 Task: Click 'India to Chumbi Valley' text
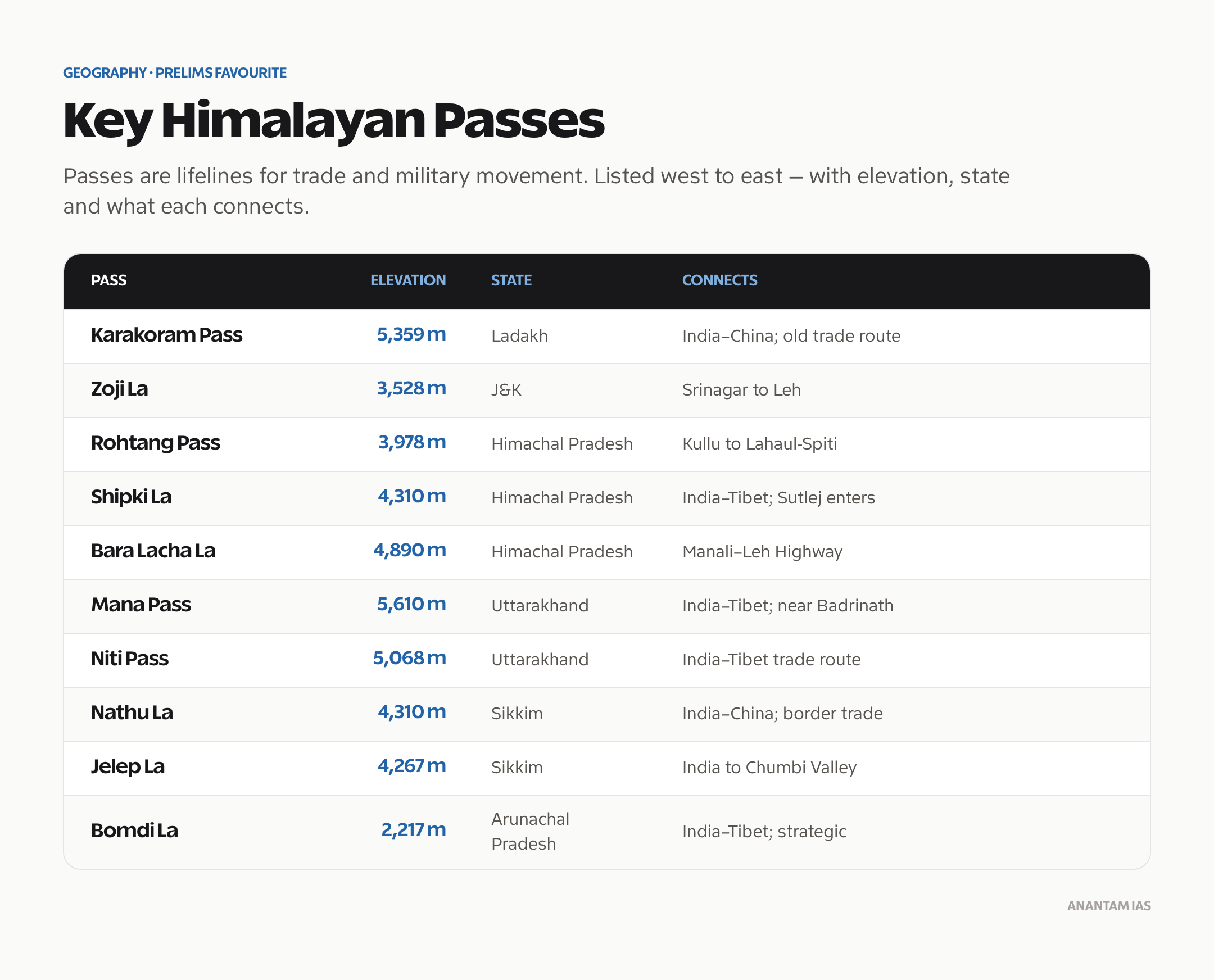pyautogui.click(x=769, y=768)
